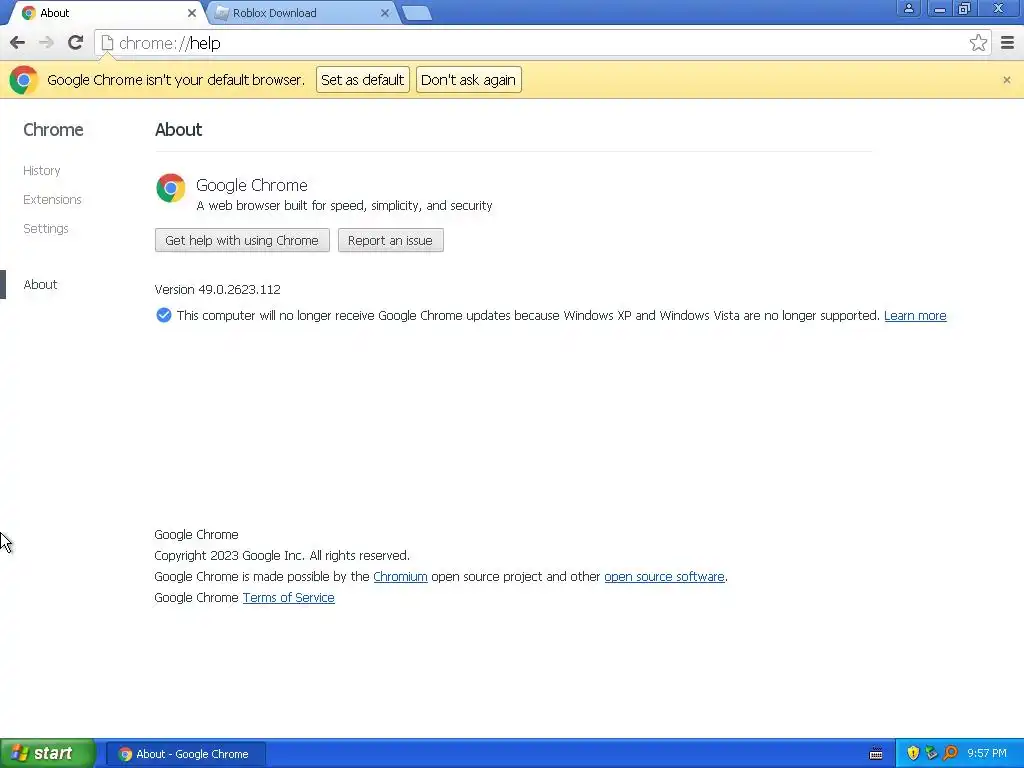Click the Version 49.0.2623.112 text

[217, 289]
